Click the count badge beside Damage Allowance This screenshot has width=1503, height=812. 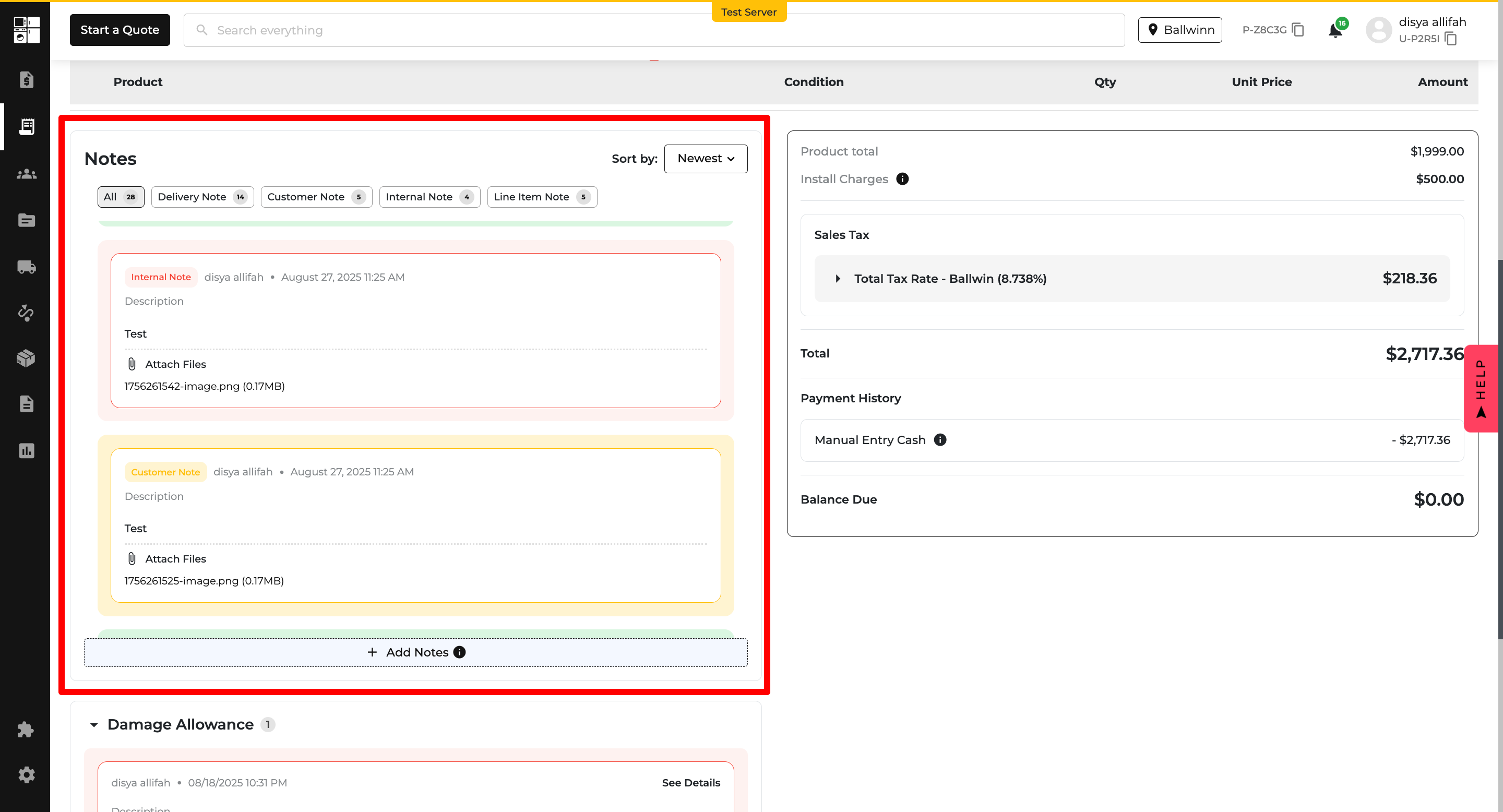pyautogui.click(x=268, y=724)
